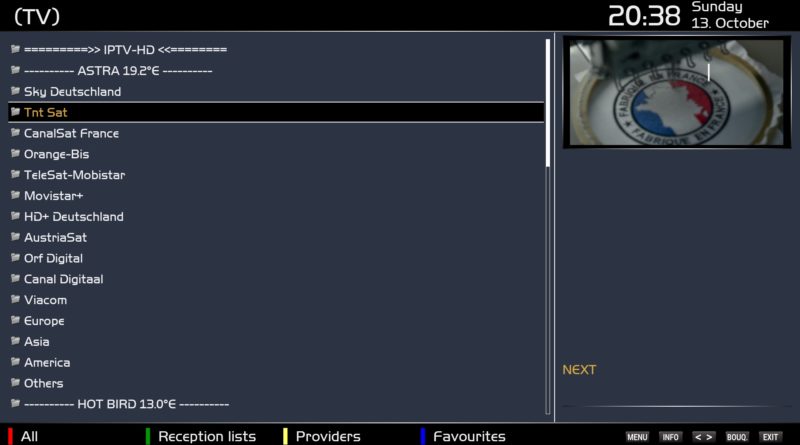800x445 pixels.
Task: Select the ASTRA 19.2°E separator row
Action: point(276,70)
